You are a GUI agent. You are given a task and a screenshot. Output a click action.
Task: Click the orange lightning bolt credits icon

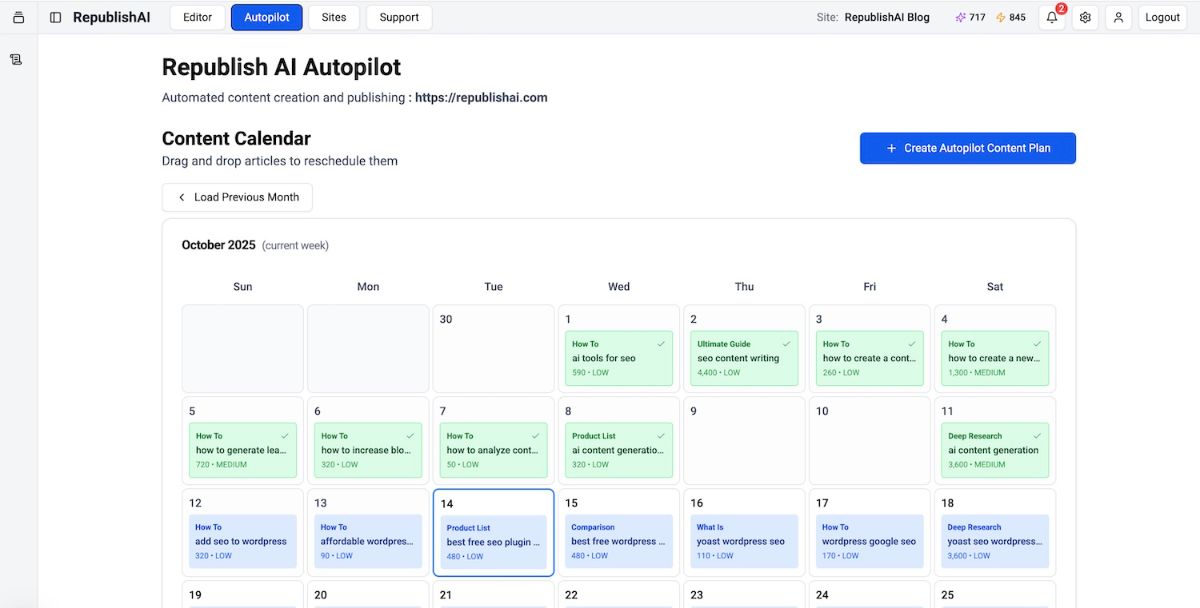point(1000,17)
